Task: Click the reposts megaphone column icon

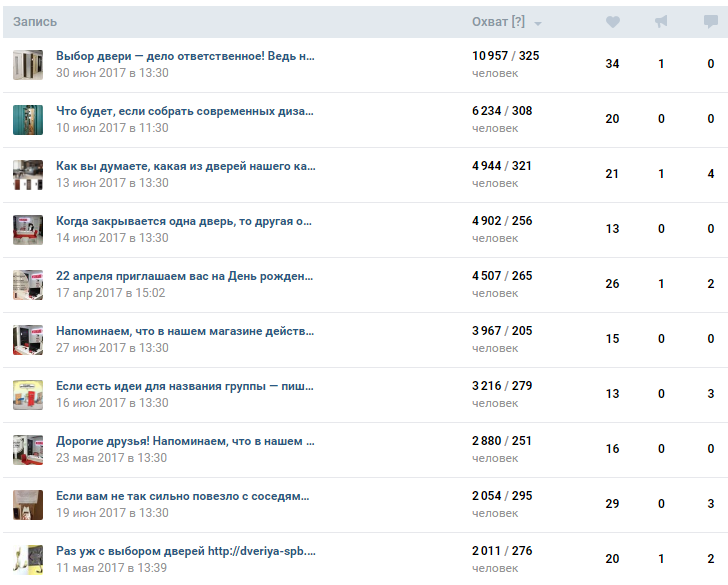Action: pyautogui.click(x=661, y=22)
